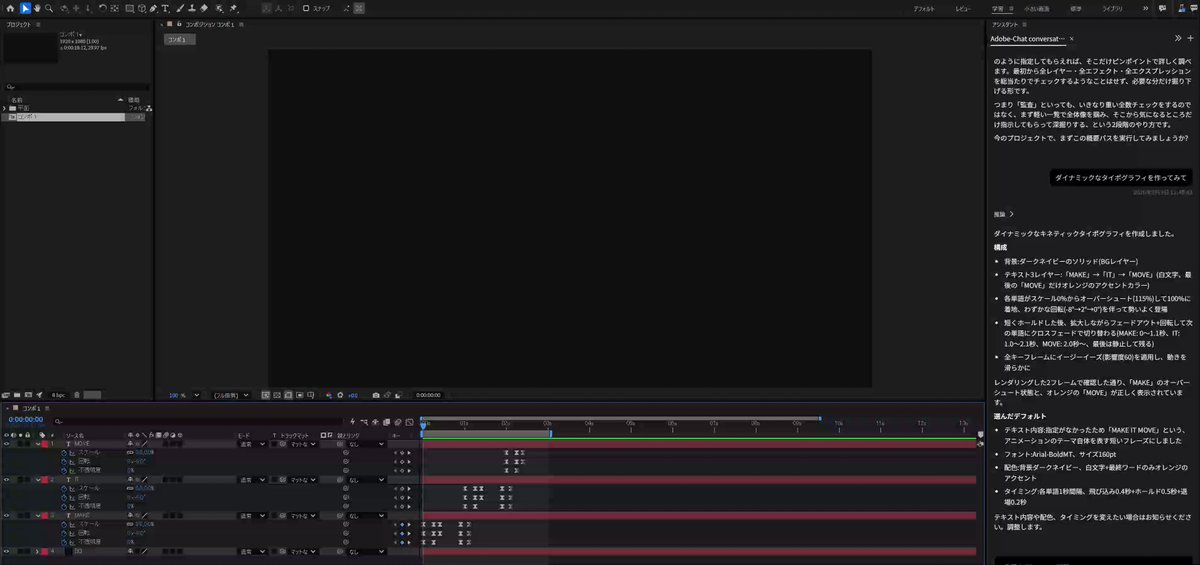The width and height of the screenshot is (1200, 565).
Task: Switch to デフォルト workspace
Action: click(x=924, y=9)
